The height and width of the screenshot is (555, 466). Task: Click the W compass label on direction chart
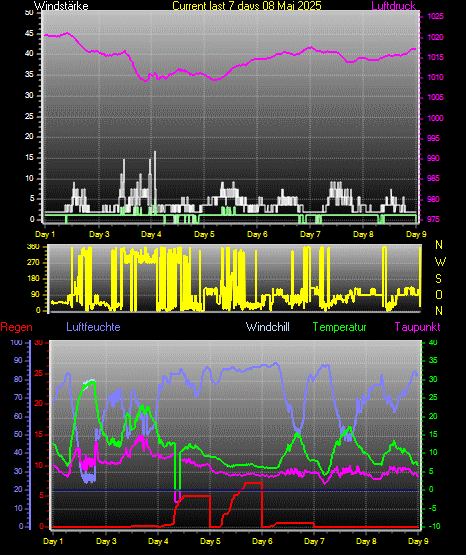tap(440, 262)
